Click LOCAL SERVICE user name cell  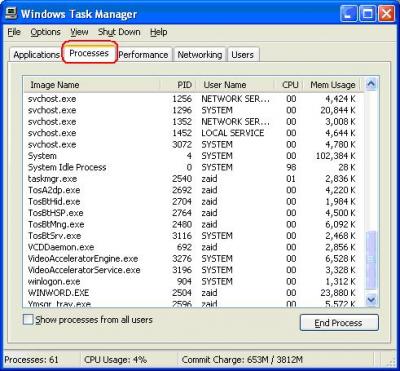coord(233,133)
